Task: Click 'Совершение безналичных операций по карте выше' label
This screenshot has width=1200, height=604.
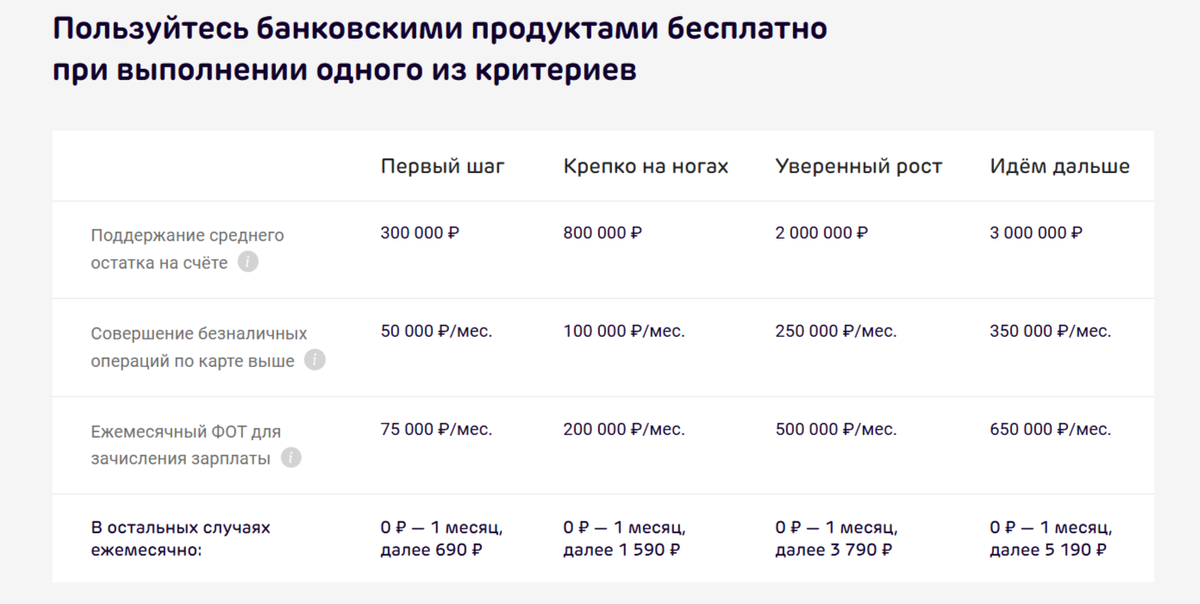Action: 198,347
